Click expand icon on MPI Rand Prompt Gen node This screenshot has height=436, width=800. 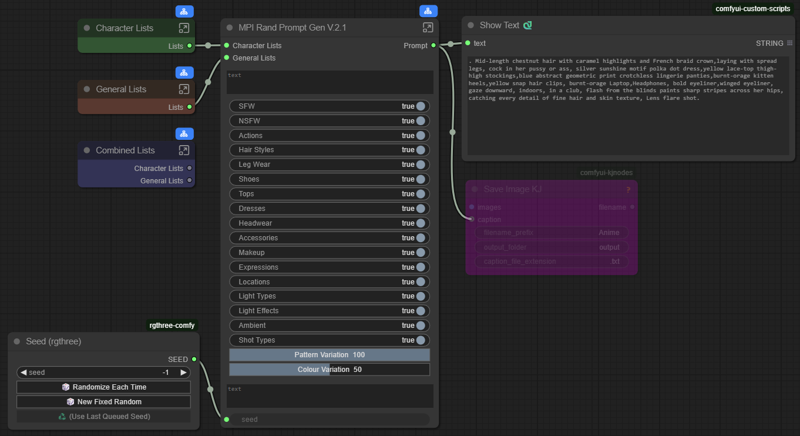pos(428,28)
